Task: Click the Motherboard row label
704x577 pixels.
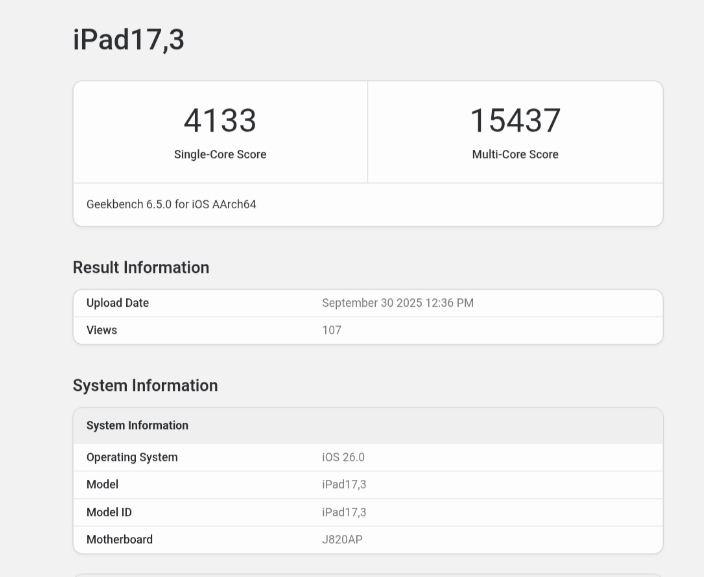Action: pyautogui.click(x=119, y=539)
